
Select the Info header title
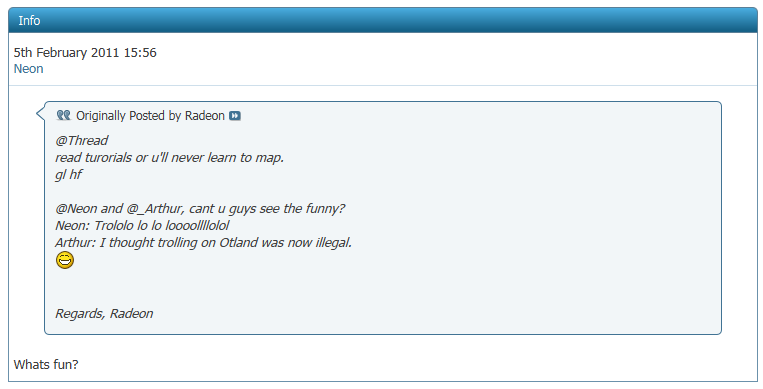29,21
